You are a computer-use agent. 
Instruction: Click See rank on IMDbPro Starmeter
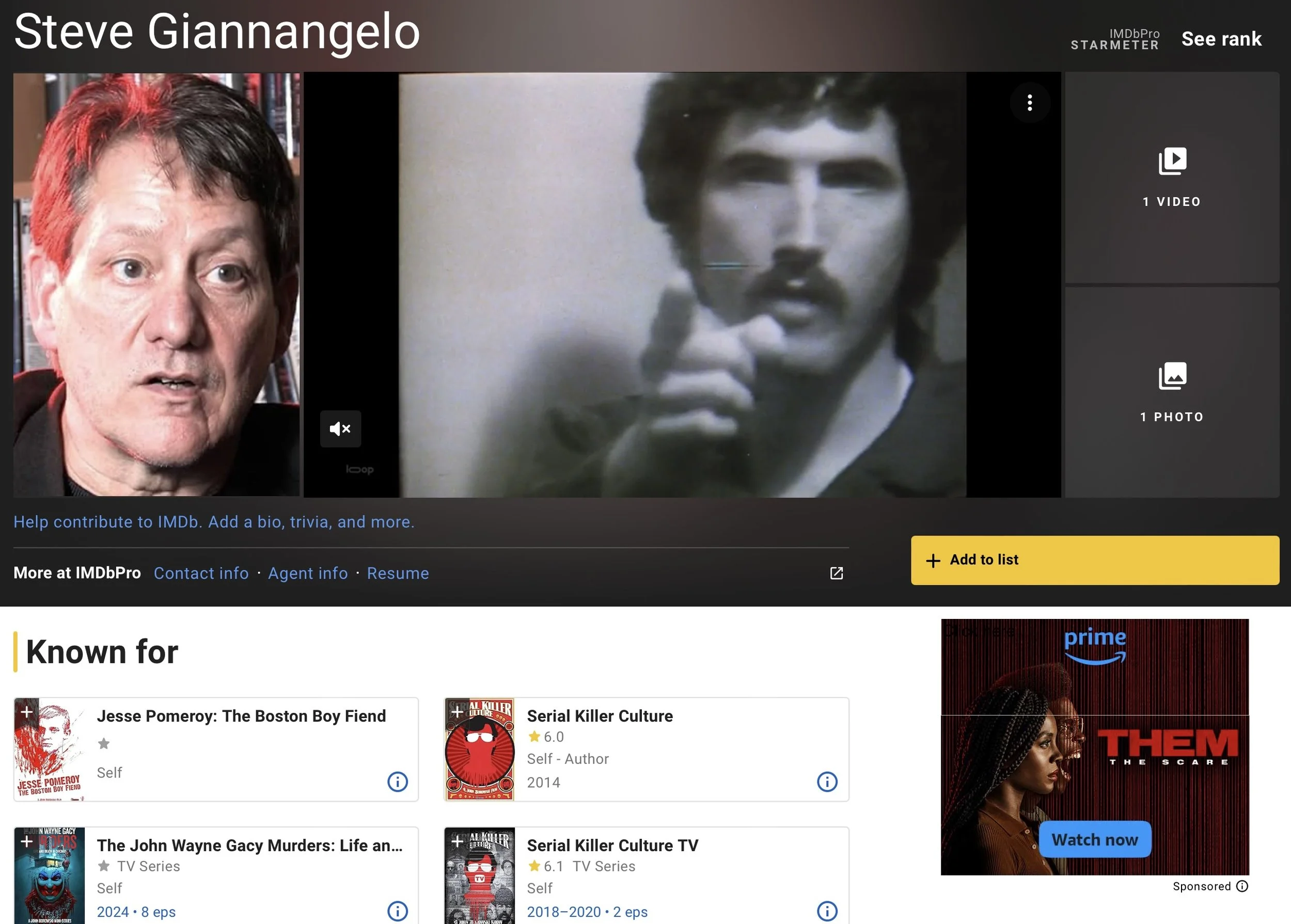click(1221, 39)
